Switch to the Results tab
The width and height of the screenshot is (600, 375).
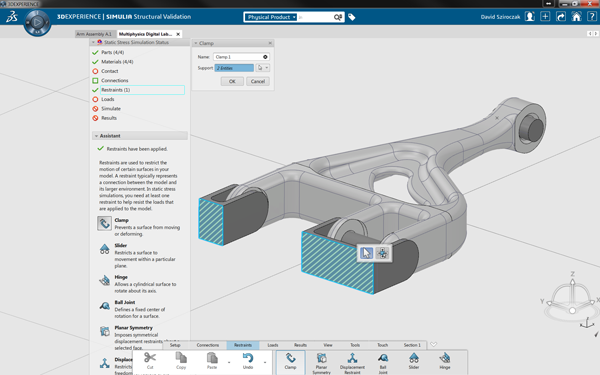click(300, 345)
